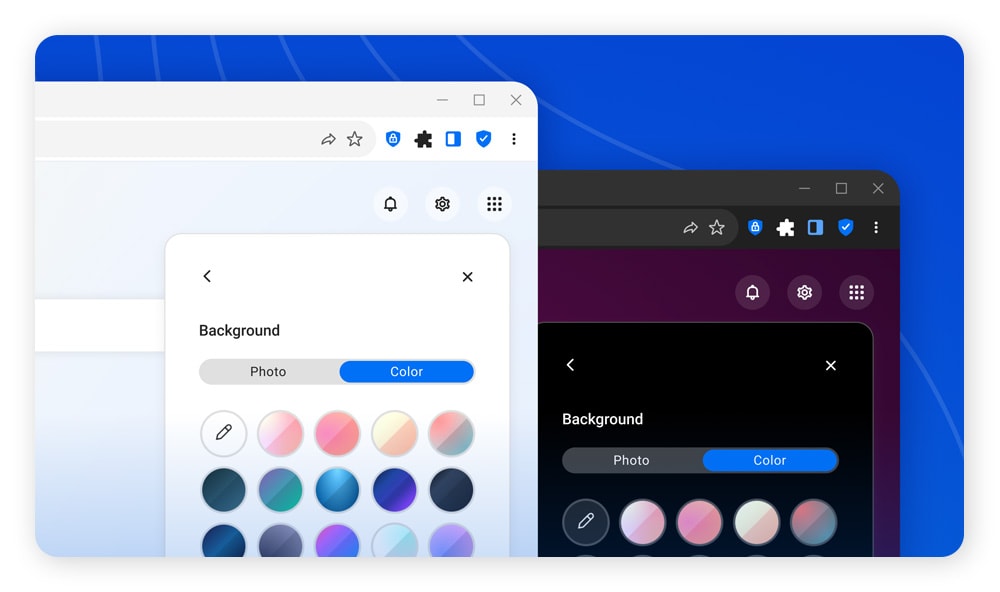Open the browser extensions puzzle icon
The height and width of the screenshot is (592, 1000).
[x=423, y=139]
